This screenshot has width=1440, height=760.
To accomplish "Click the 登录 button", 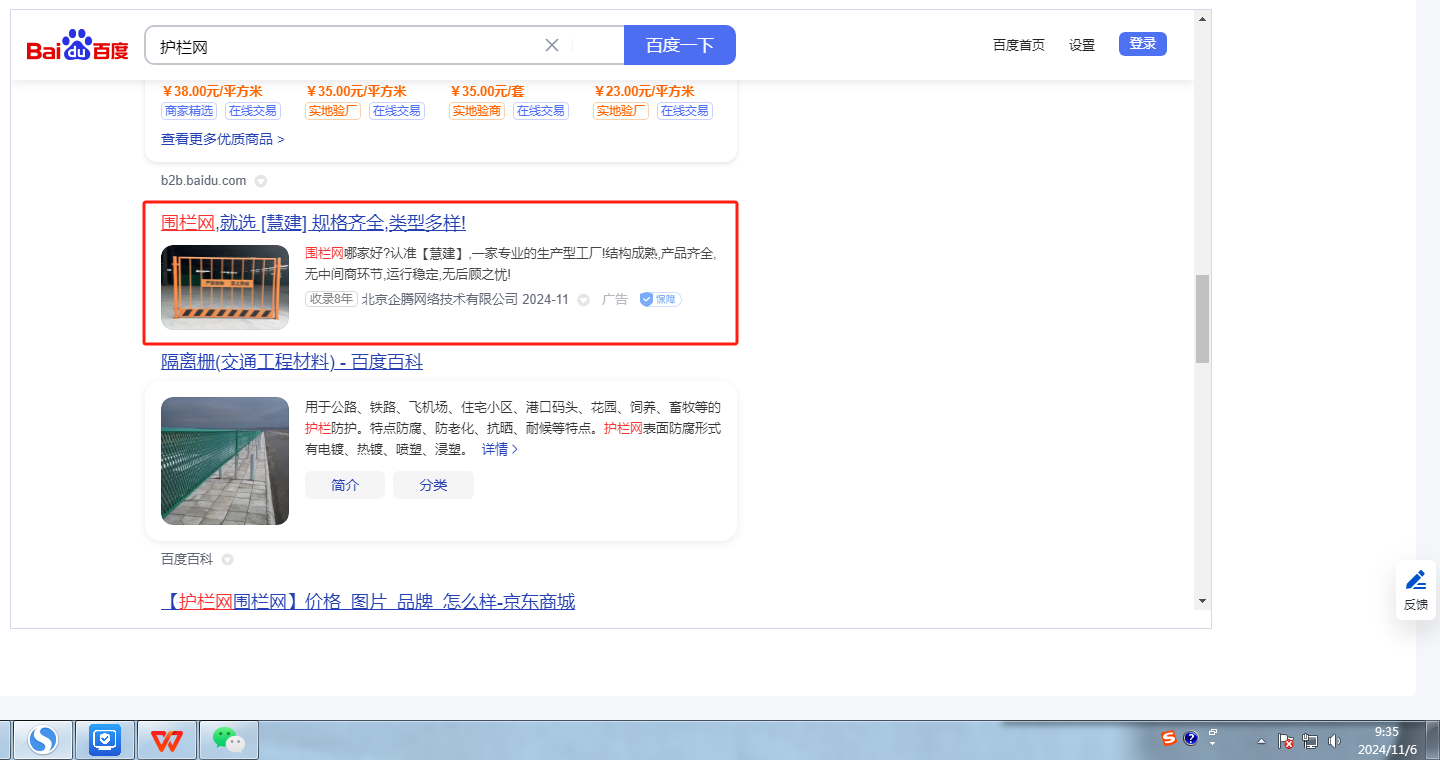I will pyautogui.click(x=1143, y=44).
